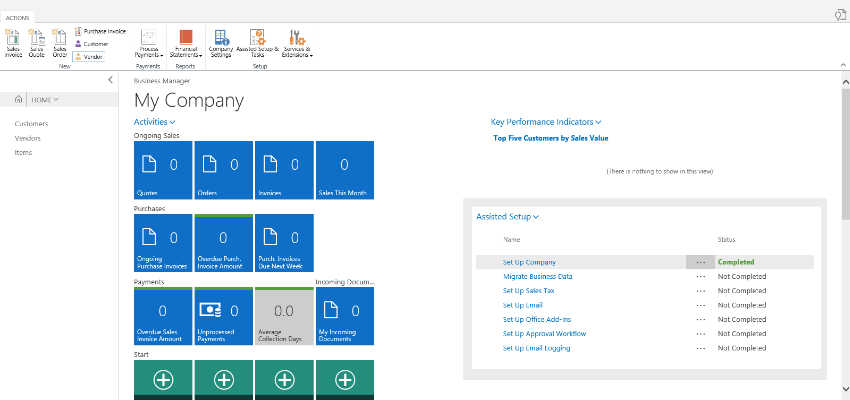The image size is (850, 400).
Task: Create a new Vendor from ribbon
Action: tap(89, 56)
